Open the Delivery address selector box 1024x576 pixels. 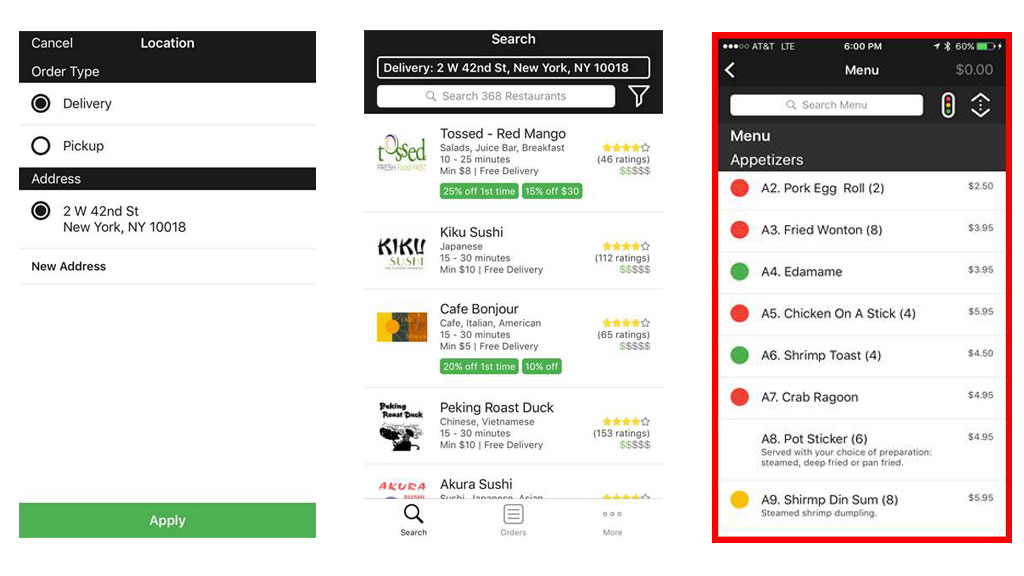point(513,68)
